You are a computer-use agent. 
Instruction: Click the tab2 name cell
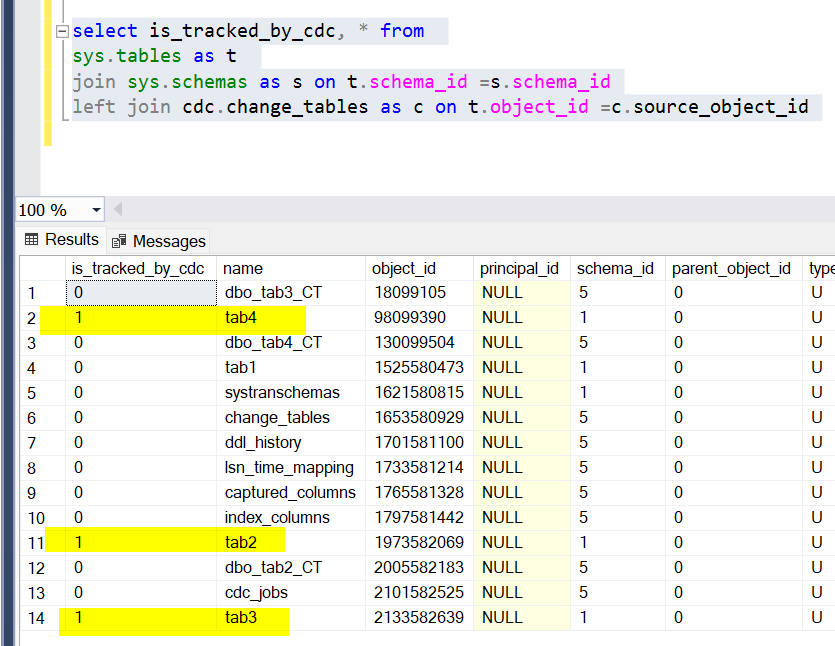(291, 543)
